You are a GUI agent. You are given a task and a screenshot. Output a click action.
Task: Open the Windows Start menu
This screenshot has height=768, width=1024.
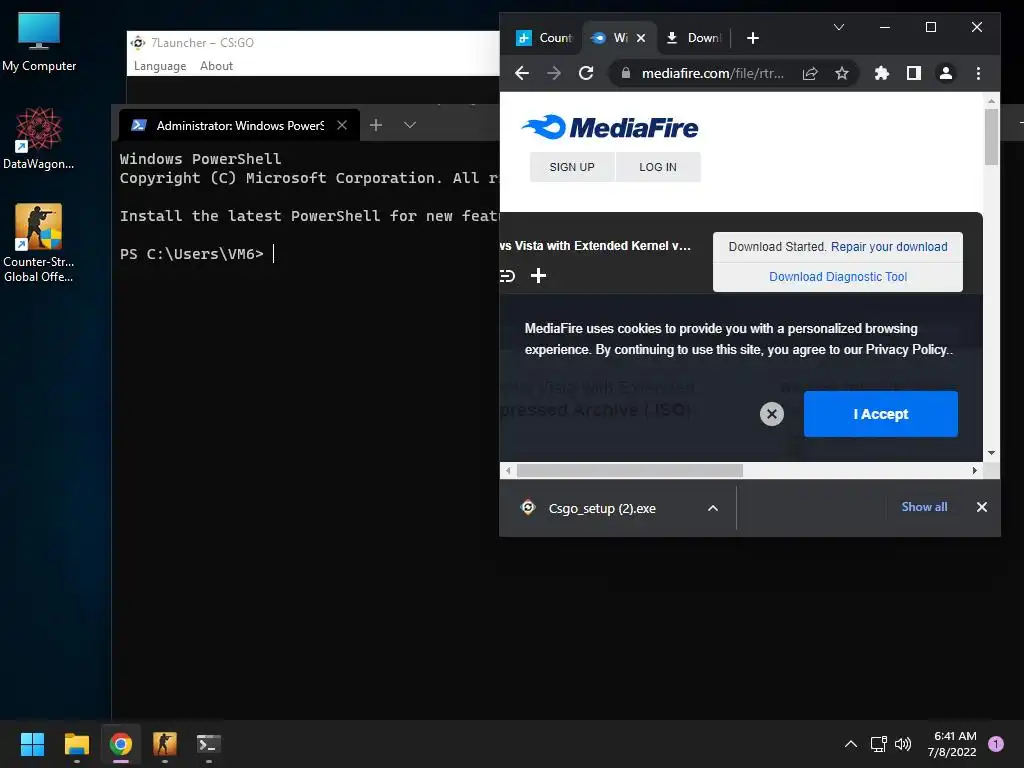[x=32, y=744]
